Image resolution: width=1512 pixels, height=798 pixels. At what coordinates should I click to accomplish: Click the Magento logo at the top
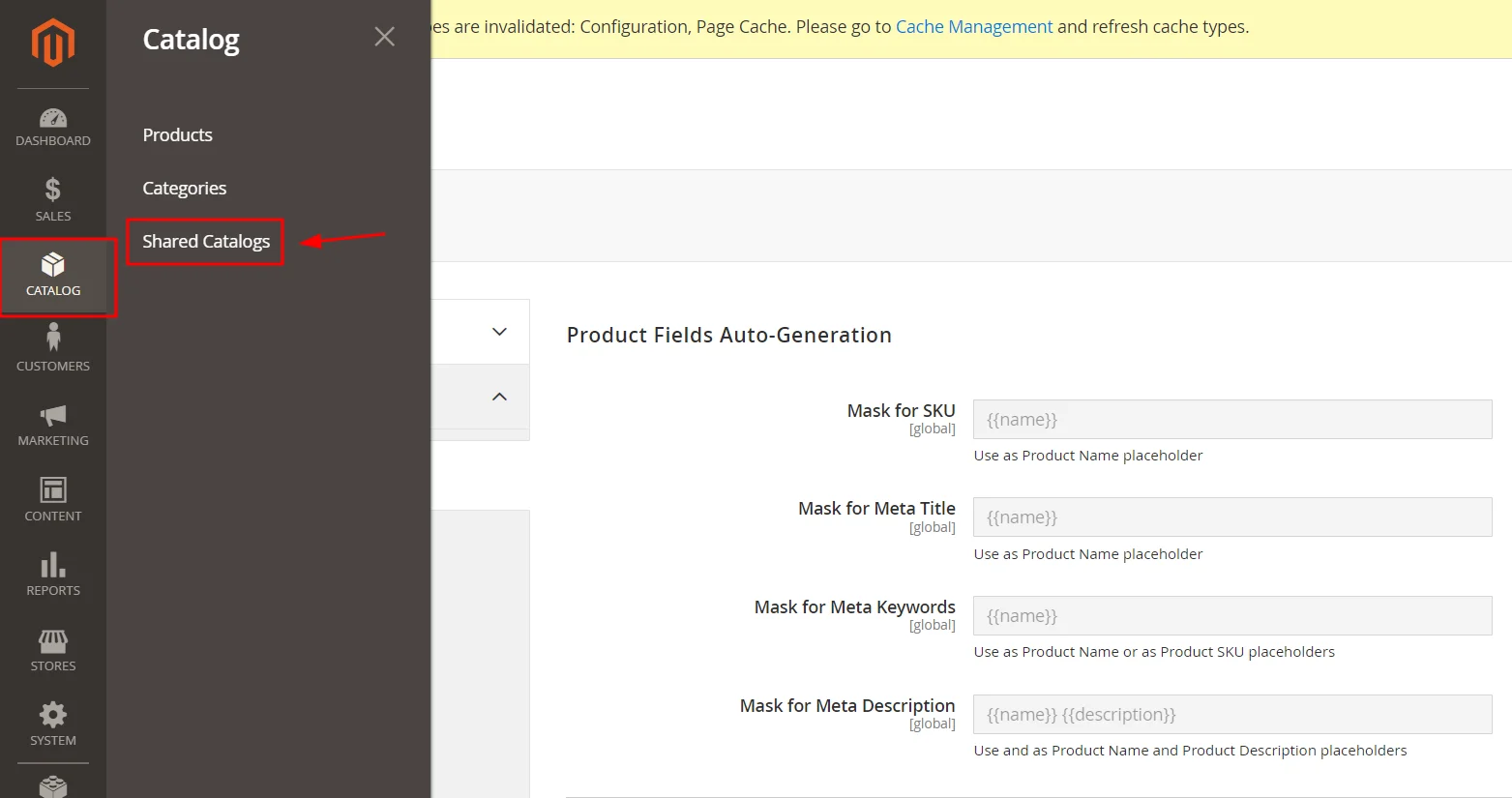click(x=52, y=43)
